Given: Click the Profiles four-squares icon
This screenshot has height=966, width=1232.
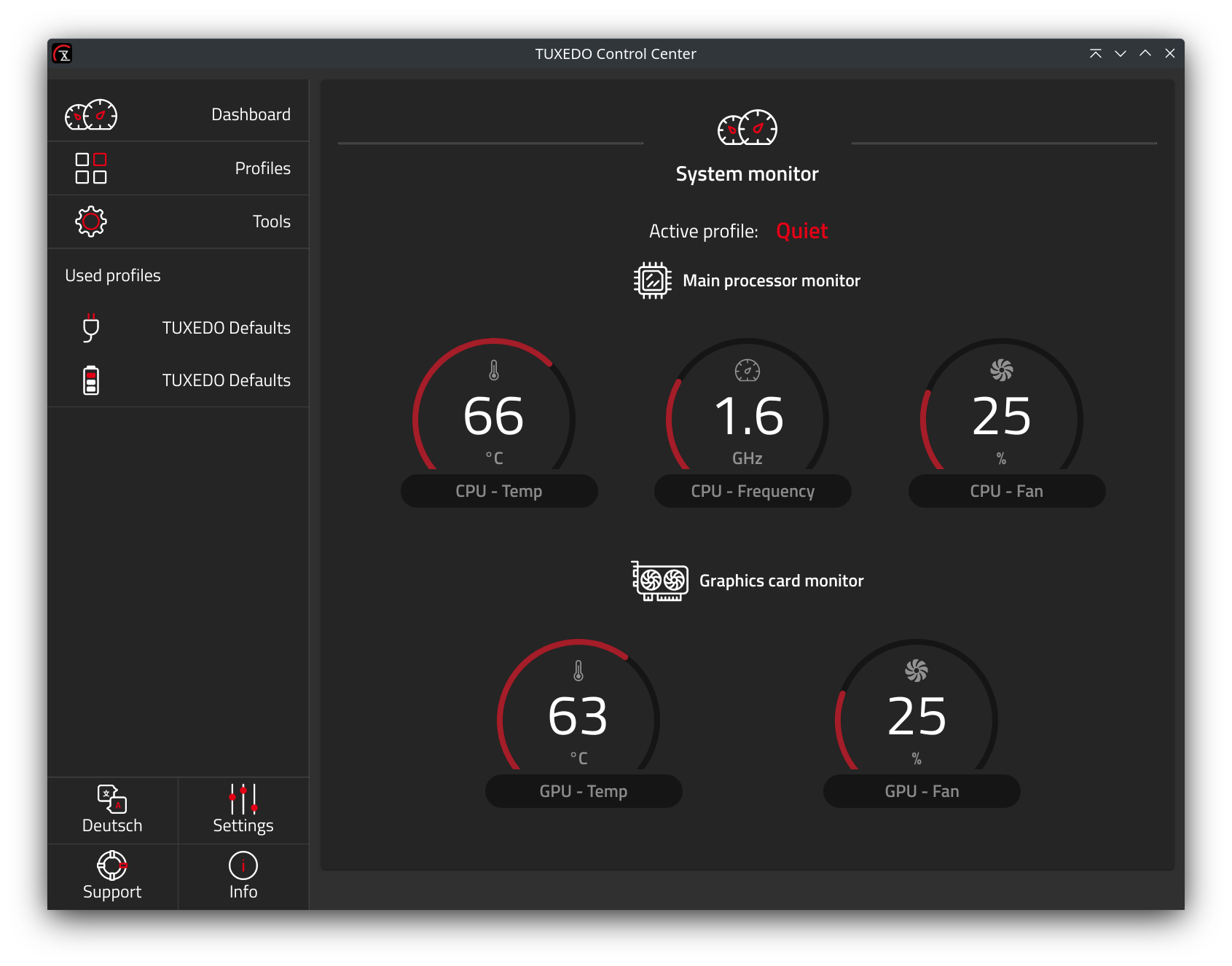Looking at the screenshot, I should [x=91, y=168].
